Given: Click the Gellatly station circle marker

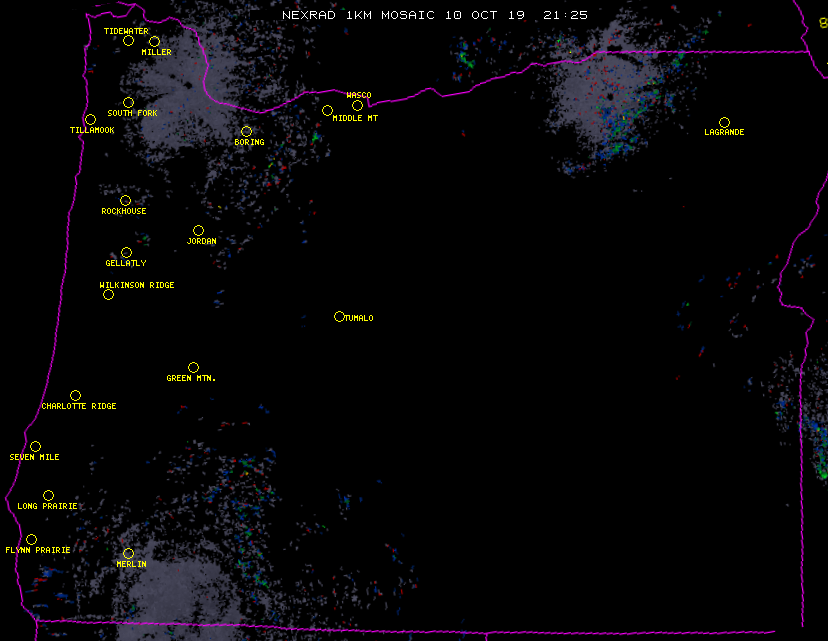Looking at the screenshot, I should (126, 253).
